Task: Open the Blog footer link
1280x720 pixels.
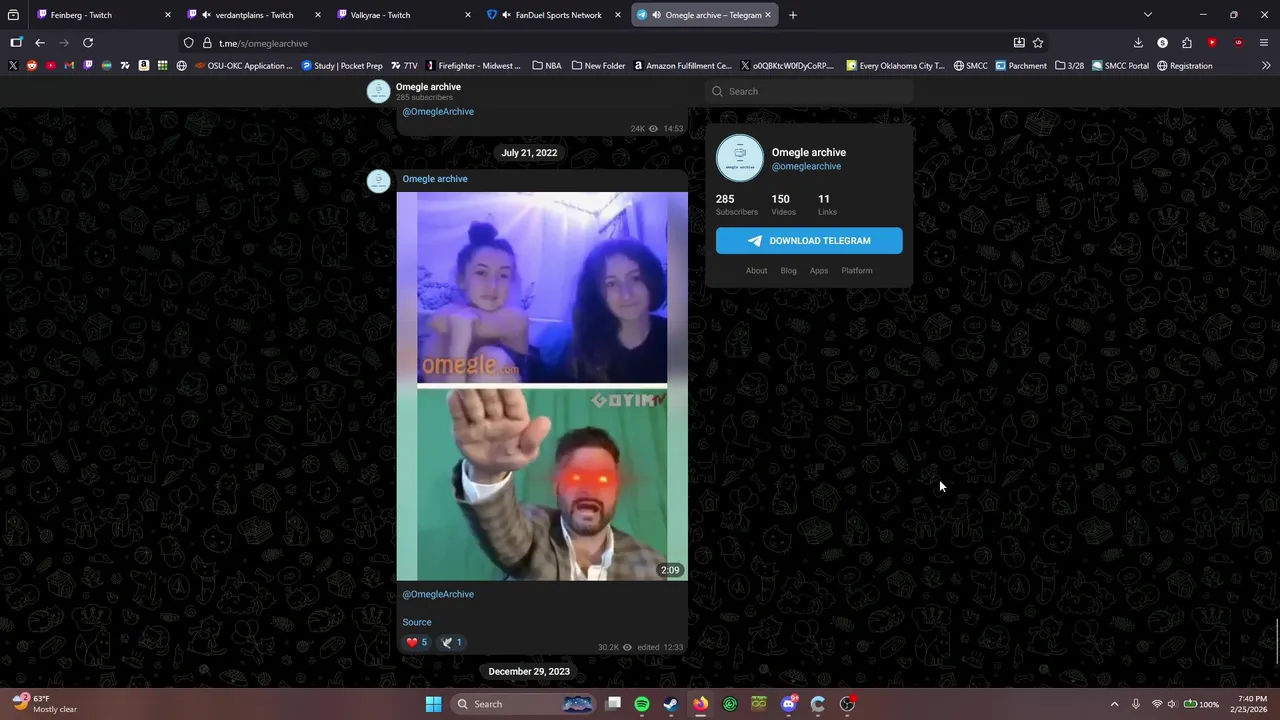Action: pyautogui.click(x=788, y=271)
